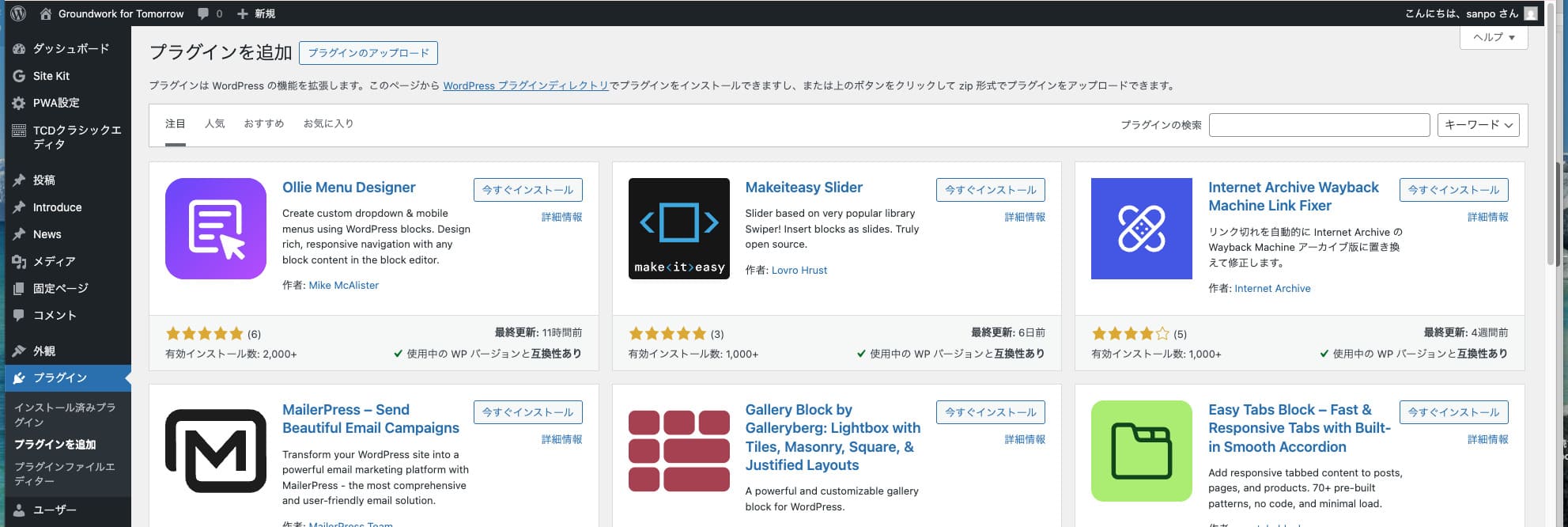This screenshot has height=527, width=1568.
Task: Open the 外観 section
Action: tap(46, 350)
